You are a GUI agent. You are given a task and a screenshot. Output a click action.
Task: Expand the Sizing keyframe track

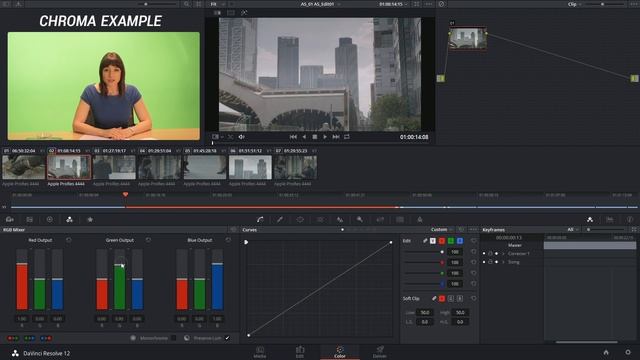[504, 262]
